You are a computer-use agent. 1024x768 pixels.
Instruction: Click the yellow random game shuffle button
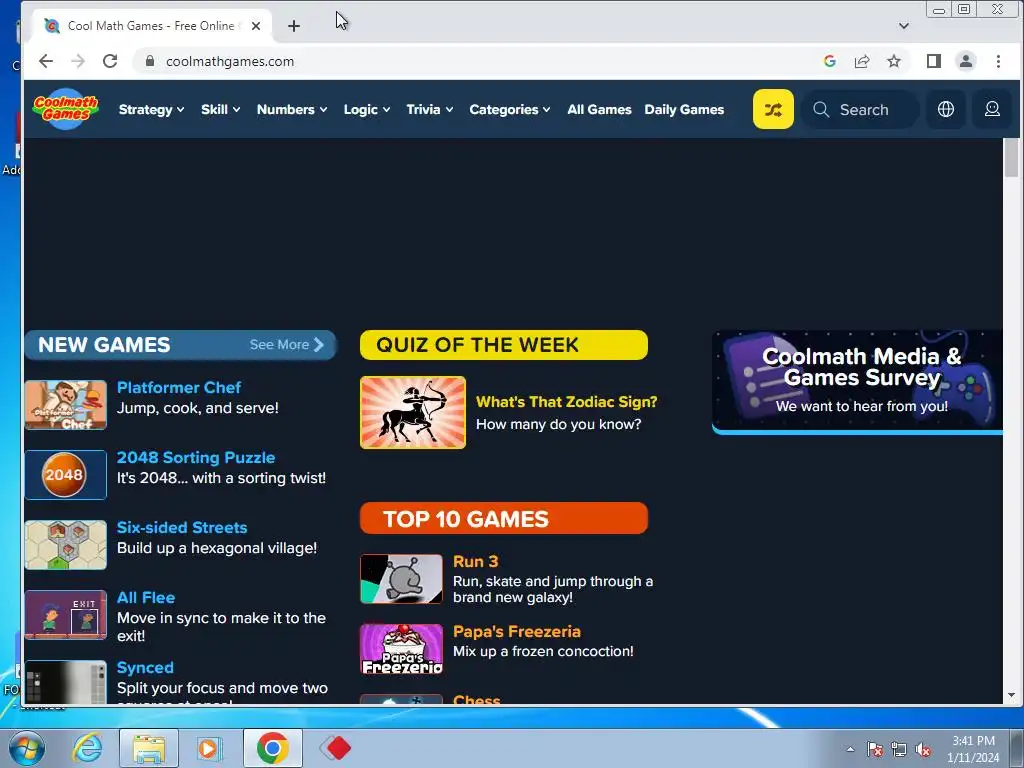(x=773, y=109)
